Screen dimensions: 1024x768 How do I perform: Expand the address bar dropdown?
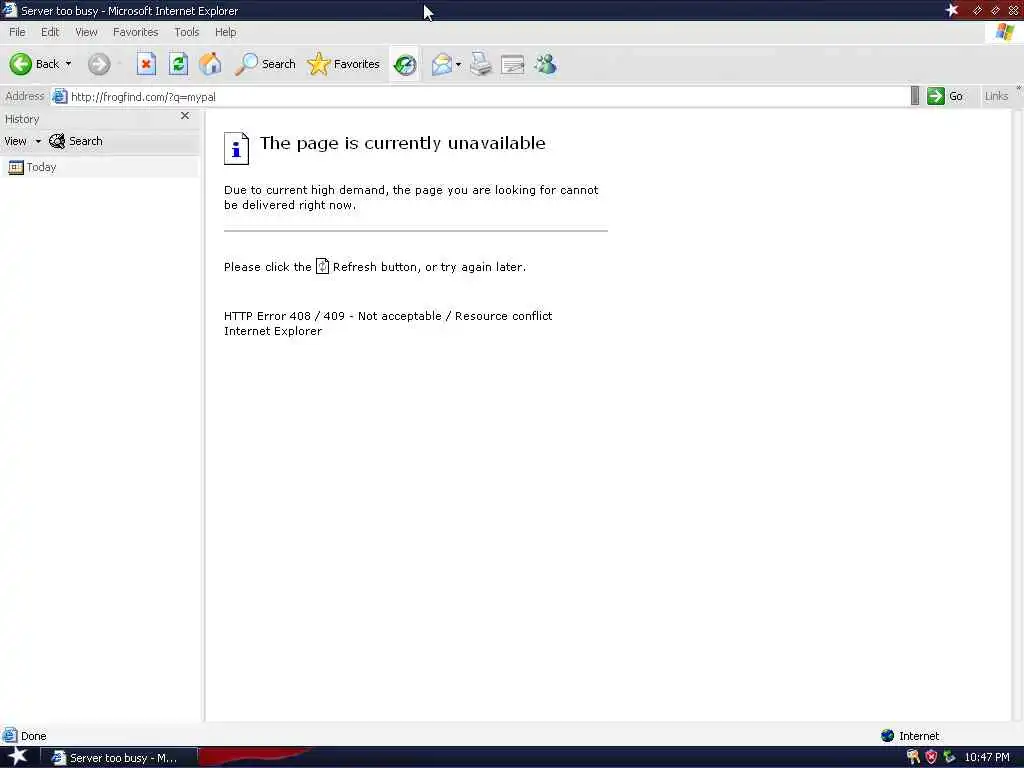[x=915, y=96]
